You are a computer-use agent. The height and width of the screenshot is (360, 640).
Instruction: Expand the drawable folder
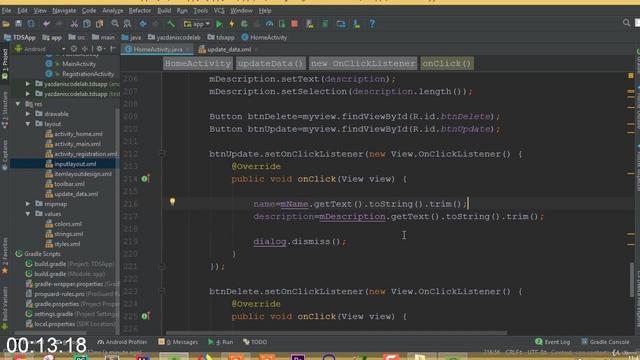click(x=28, y=114)
